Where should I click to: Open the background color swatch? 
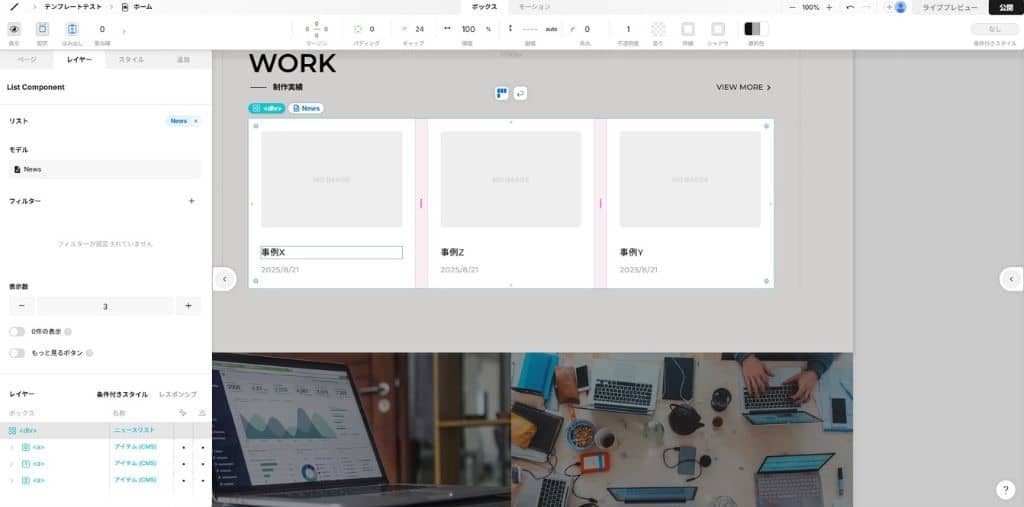point(752,29)
